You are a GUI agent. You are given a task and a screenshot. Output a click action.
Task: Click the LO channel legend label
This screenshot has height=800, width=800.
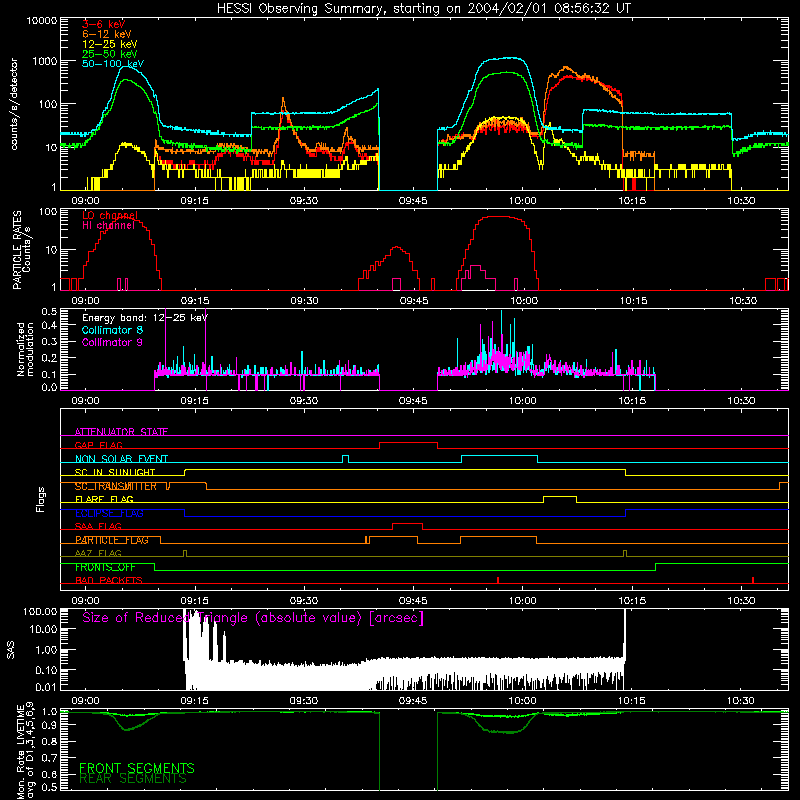[x=110, y=215]
